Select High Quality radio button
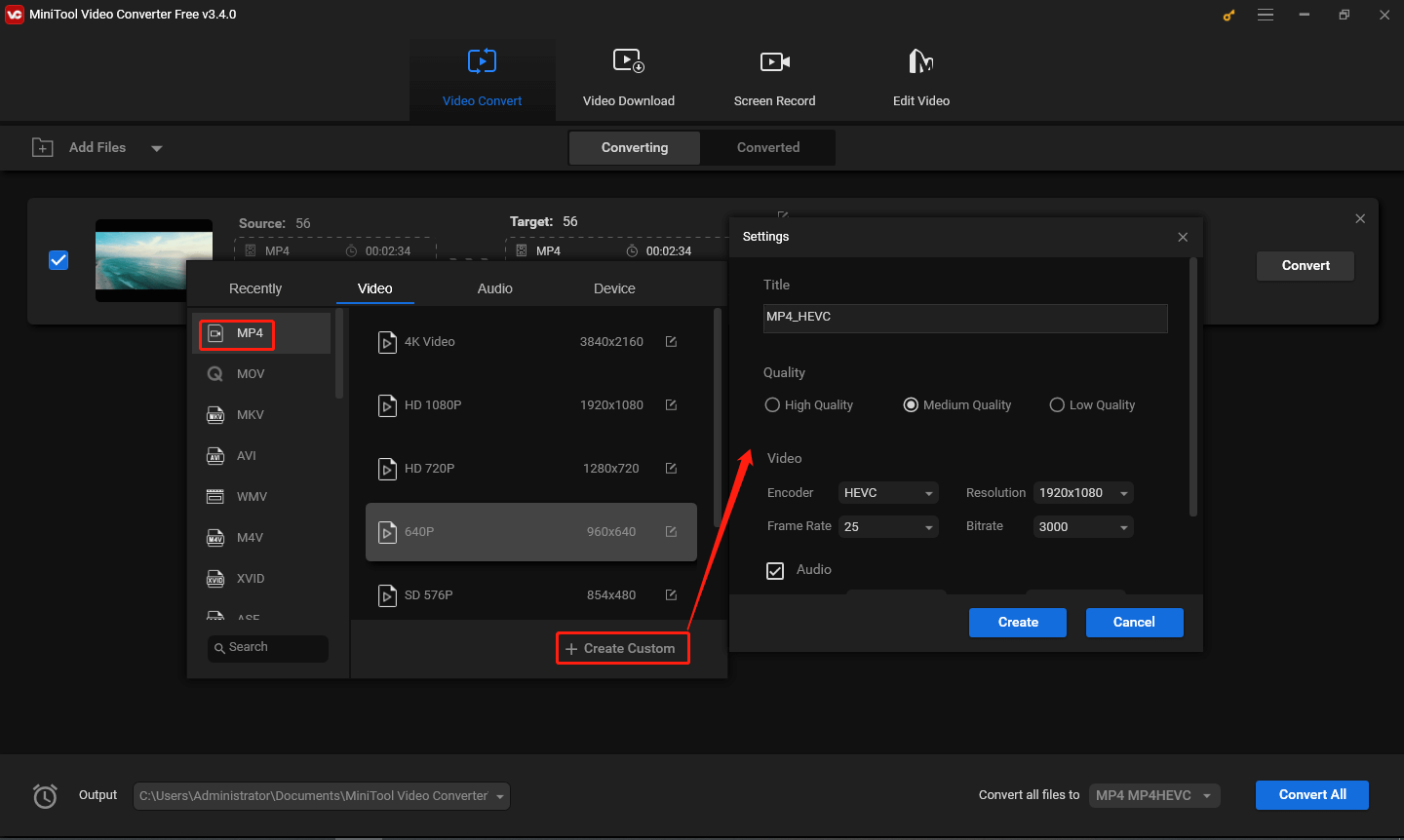 point(772,404)
